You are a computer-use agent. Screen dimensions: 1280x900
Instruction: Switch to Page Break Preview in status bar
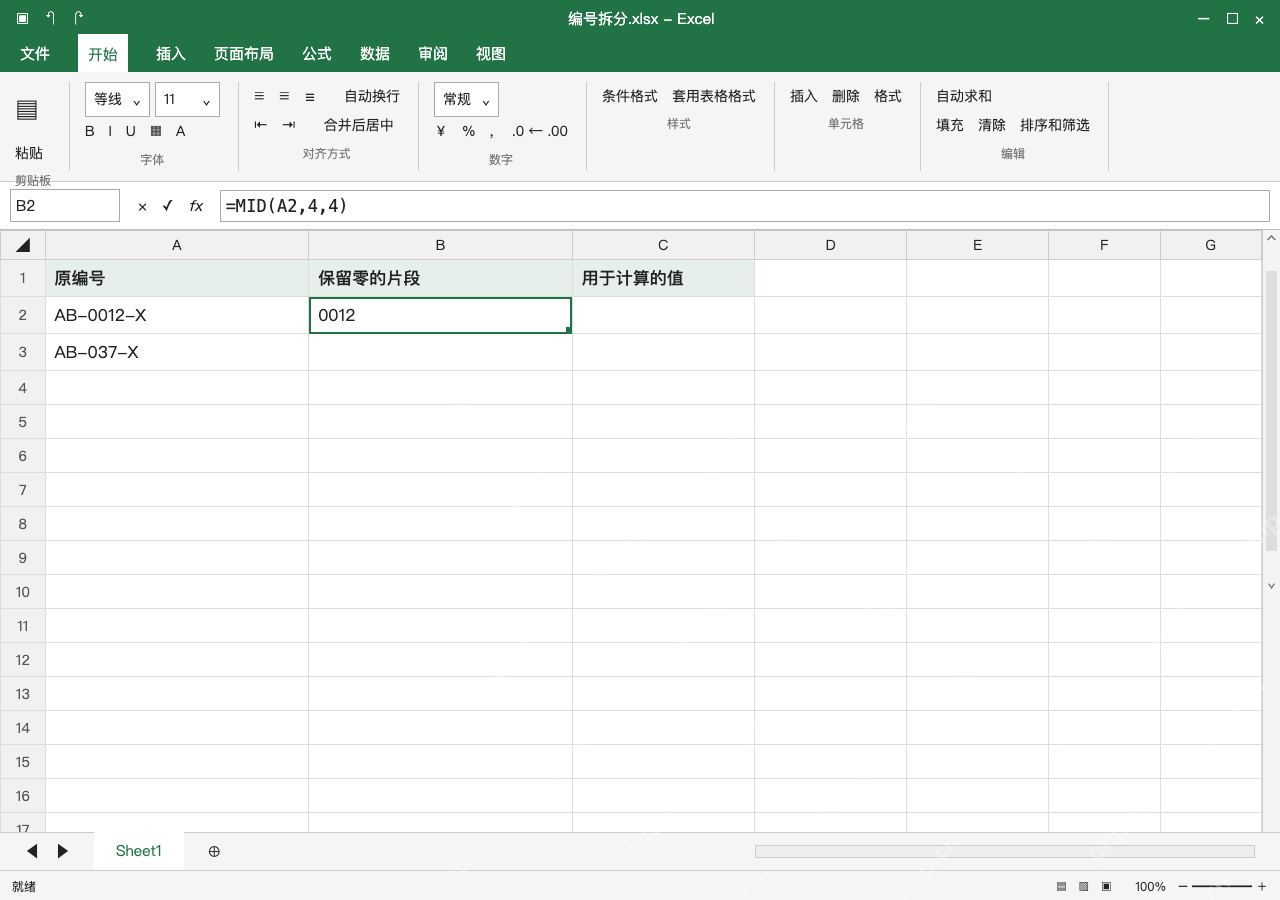pyautogui.click(x=1106, y=887)
